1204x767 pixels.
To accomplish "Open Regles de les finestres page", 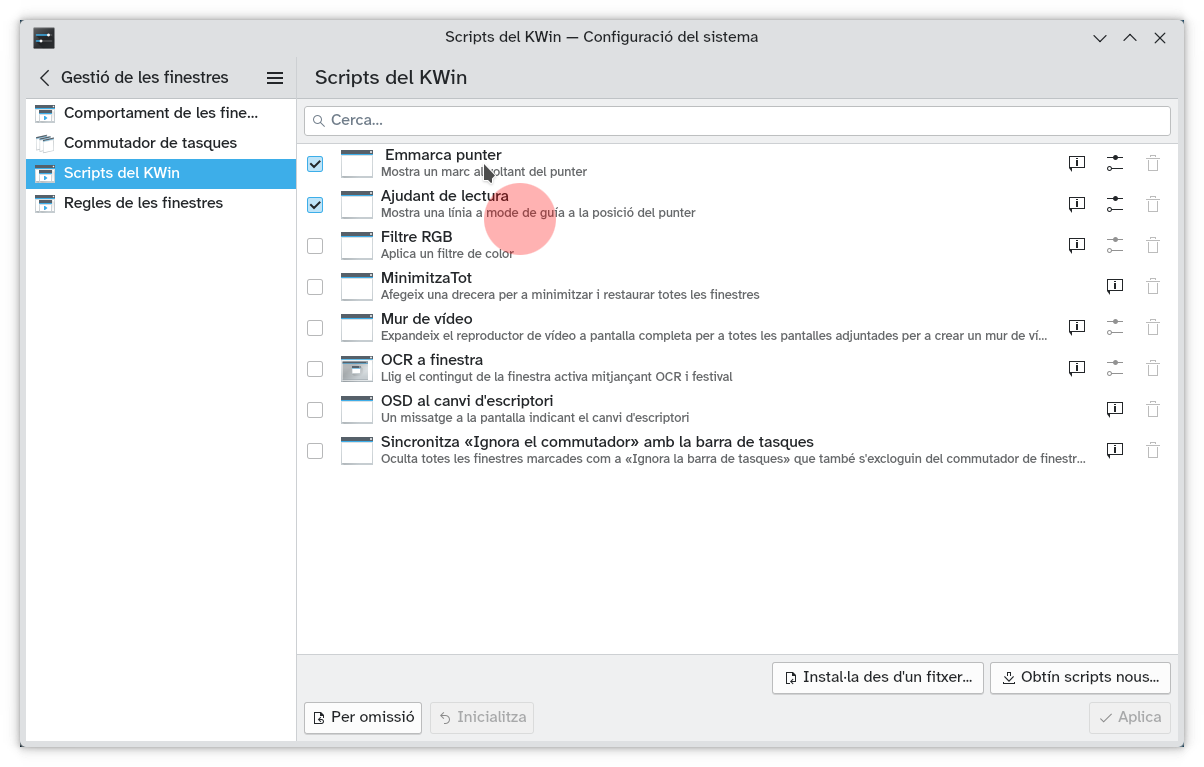I will click(x=161, y=203).
